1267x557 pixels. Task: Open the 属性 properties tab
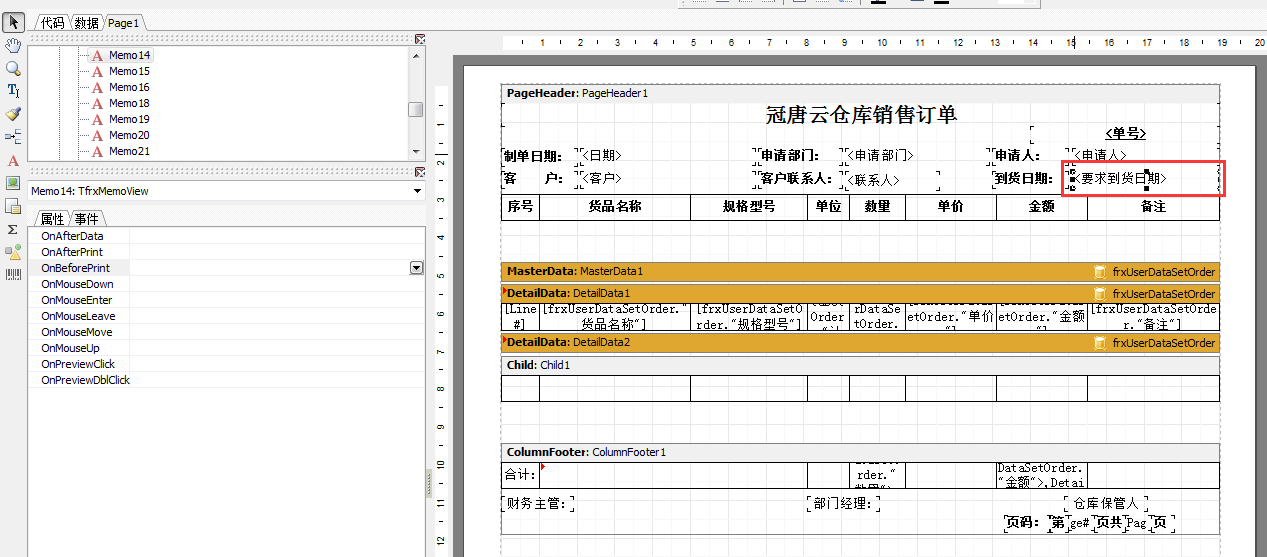coord(52,219)
